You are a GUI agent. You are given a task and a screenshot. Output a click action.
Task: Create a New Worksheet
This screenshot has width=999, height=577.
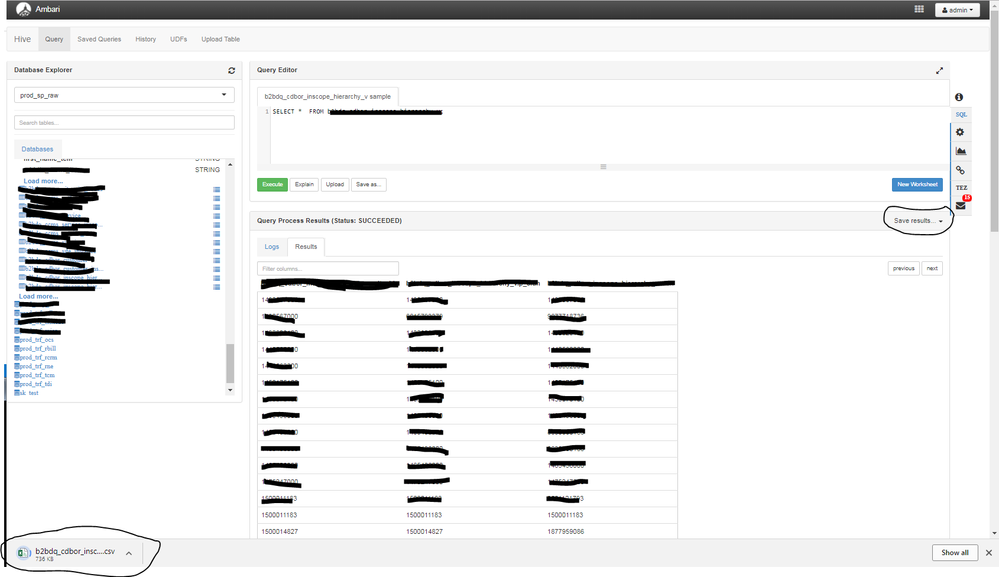coord(917,185)
